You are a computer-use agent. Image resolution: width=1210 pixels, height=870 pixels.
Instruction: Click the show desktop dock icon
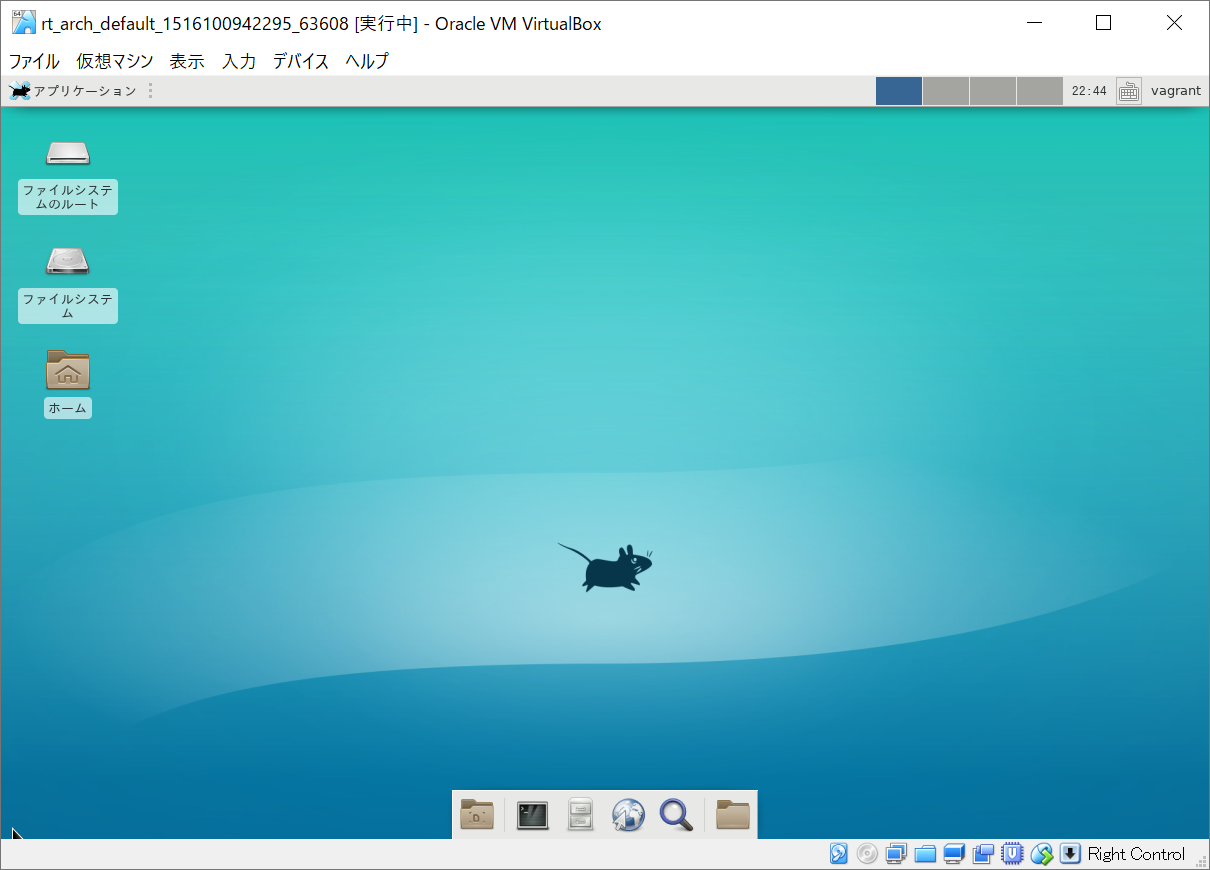[477, 815]
